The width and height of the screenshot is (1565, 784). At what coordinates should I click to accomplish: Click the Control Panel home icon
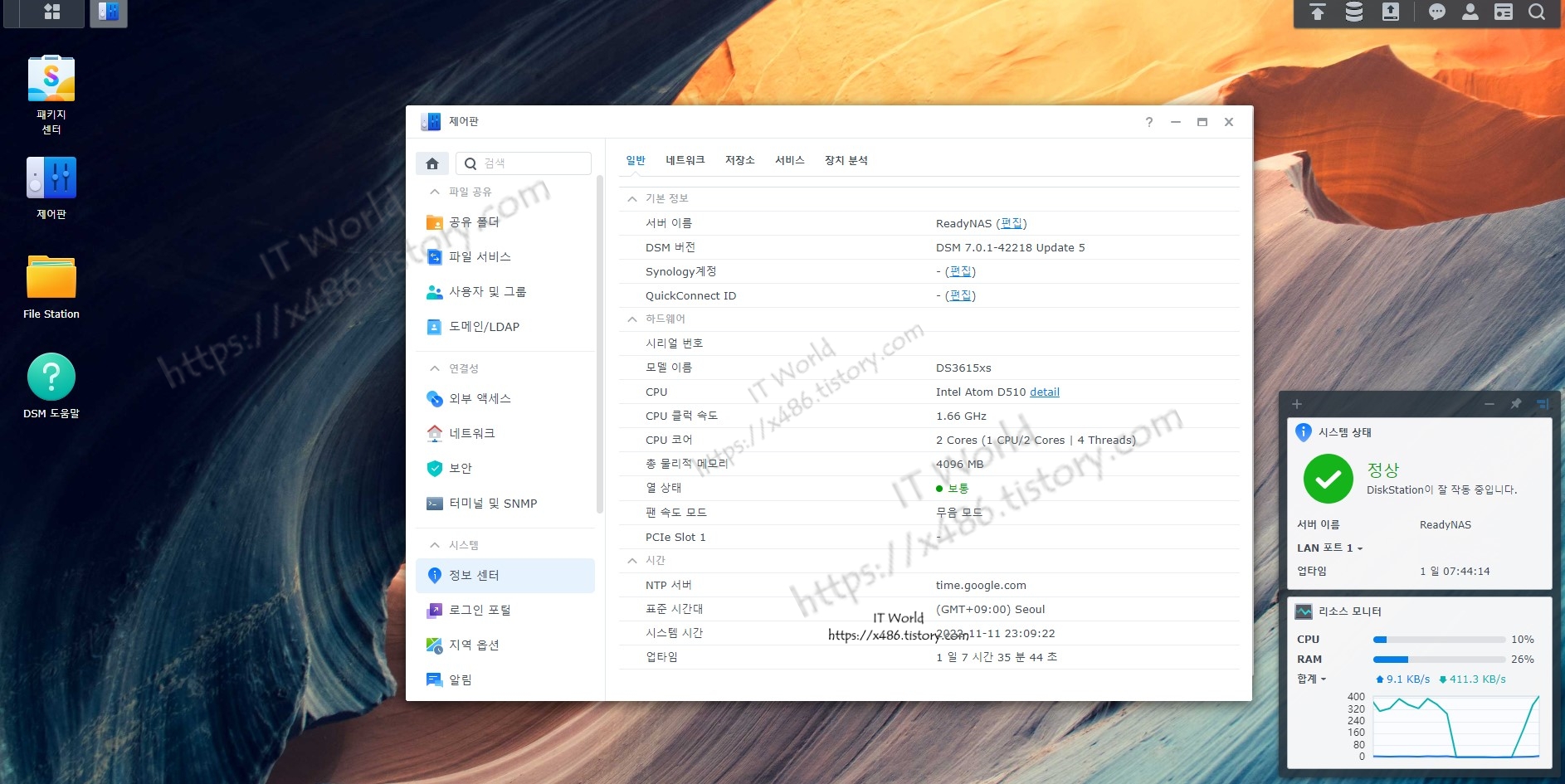[x=432, y=163]
